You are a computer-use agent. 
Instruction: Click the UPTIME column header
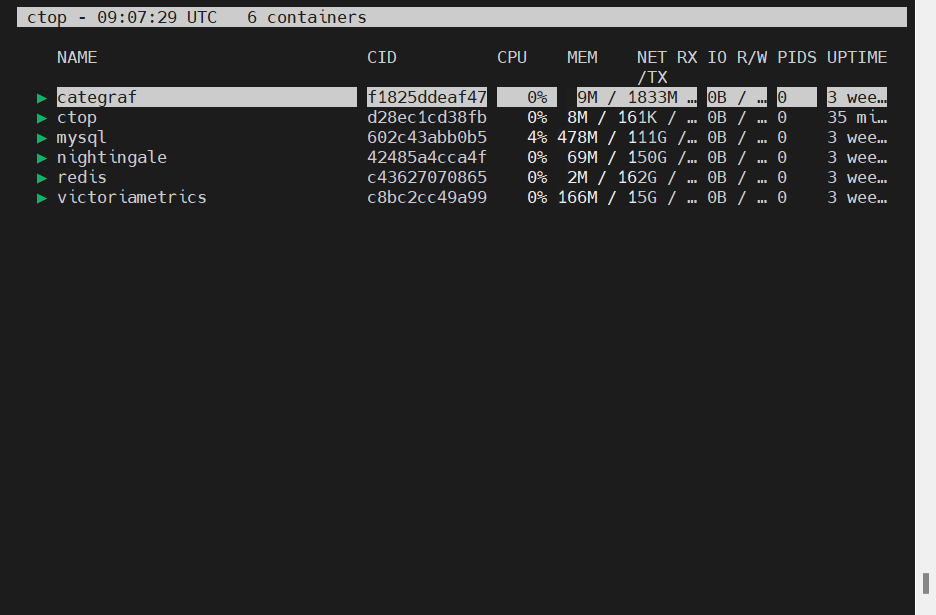tap(856, 57)
